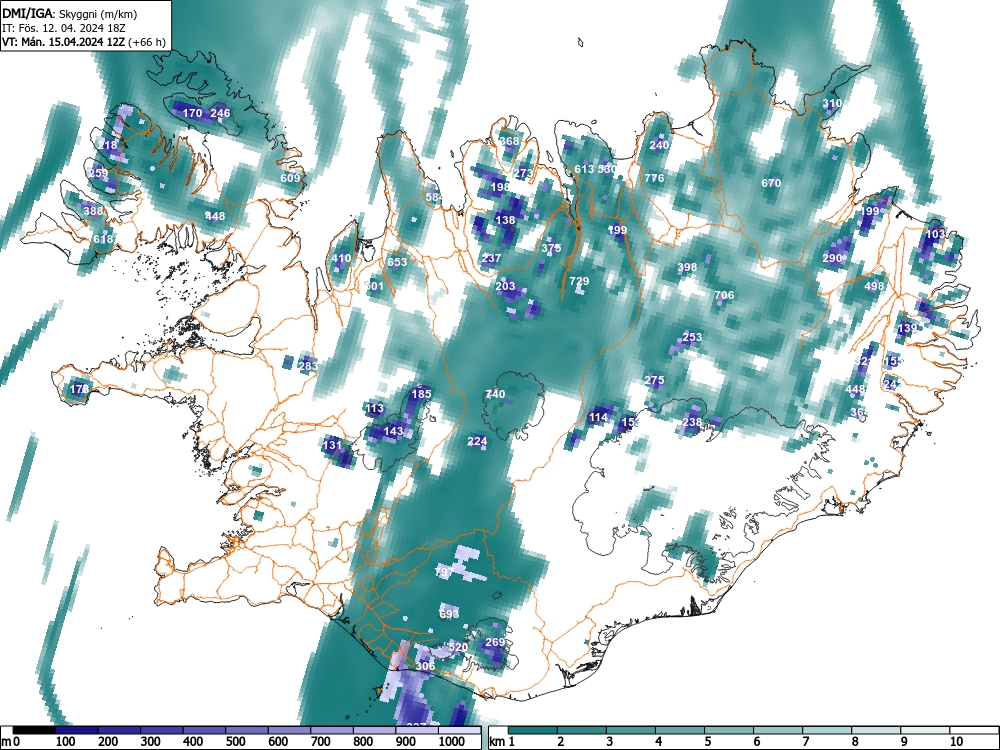Click the black 0–100 m legend swatch
Screen dimensions: 1000x750
34,730
